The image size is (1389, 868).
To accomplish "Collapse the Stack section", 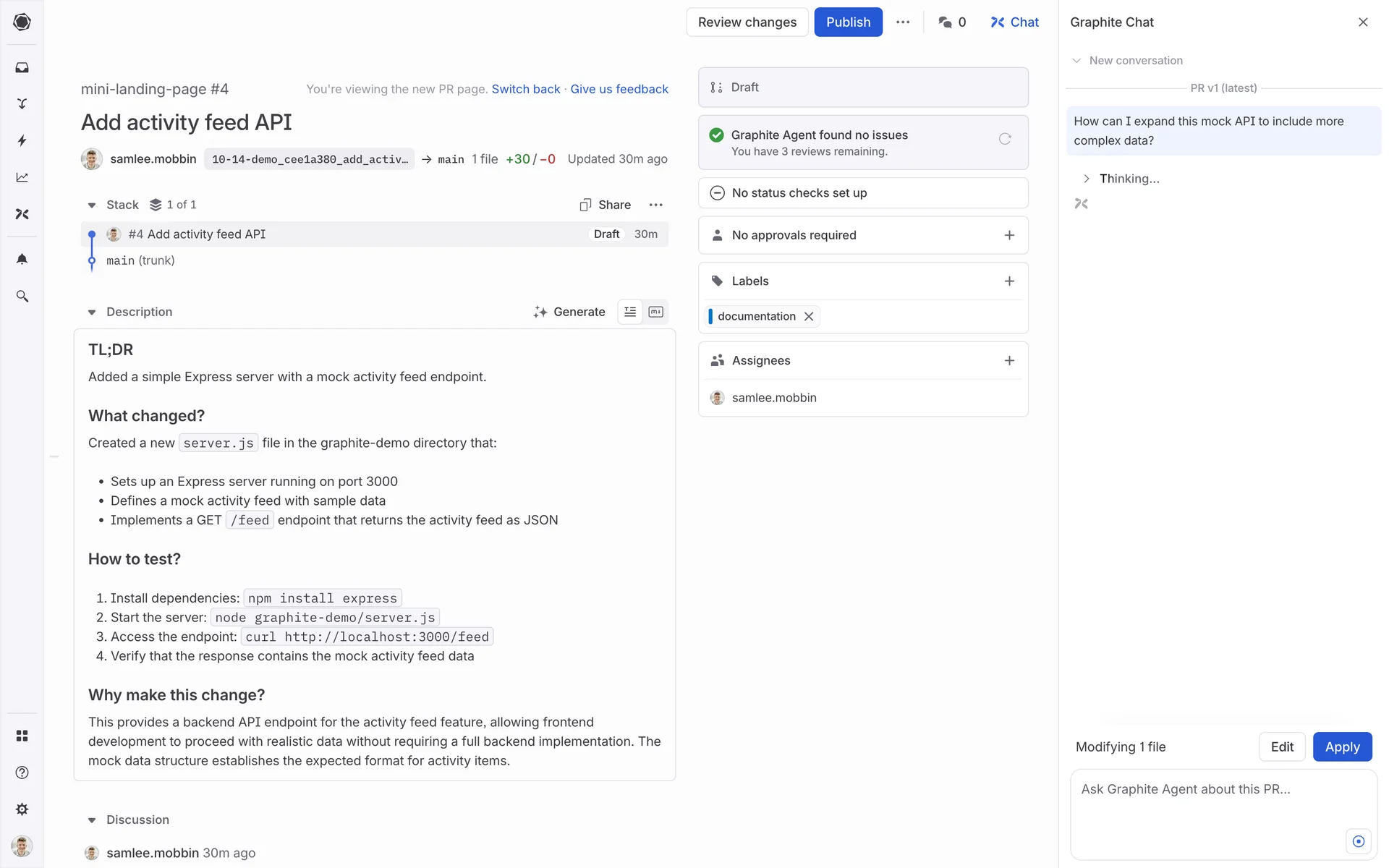I will (92, 205).
